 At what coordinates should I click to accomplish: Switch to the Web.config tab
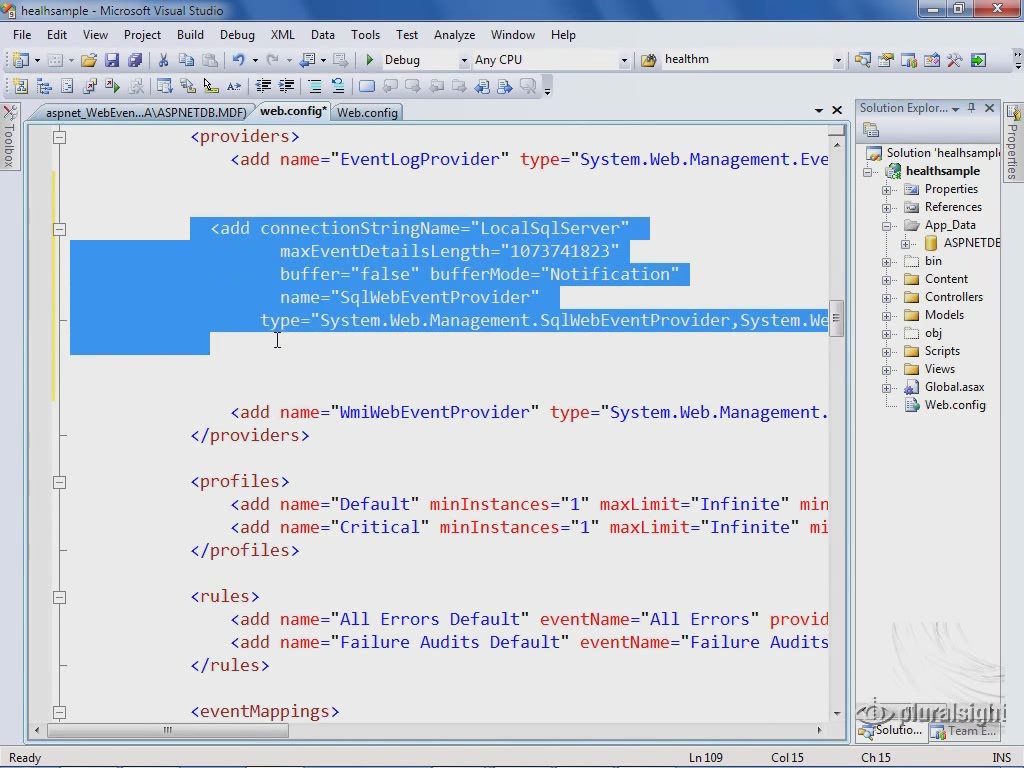pyautogui.click(x=367, y=112)
